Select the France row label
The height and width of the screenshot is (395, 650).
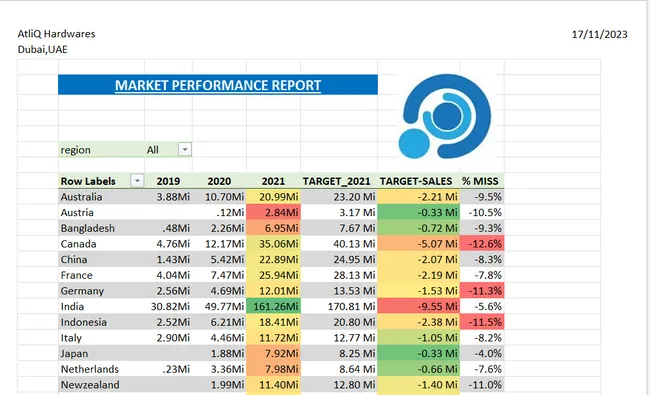[x=76, y=275]
